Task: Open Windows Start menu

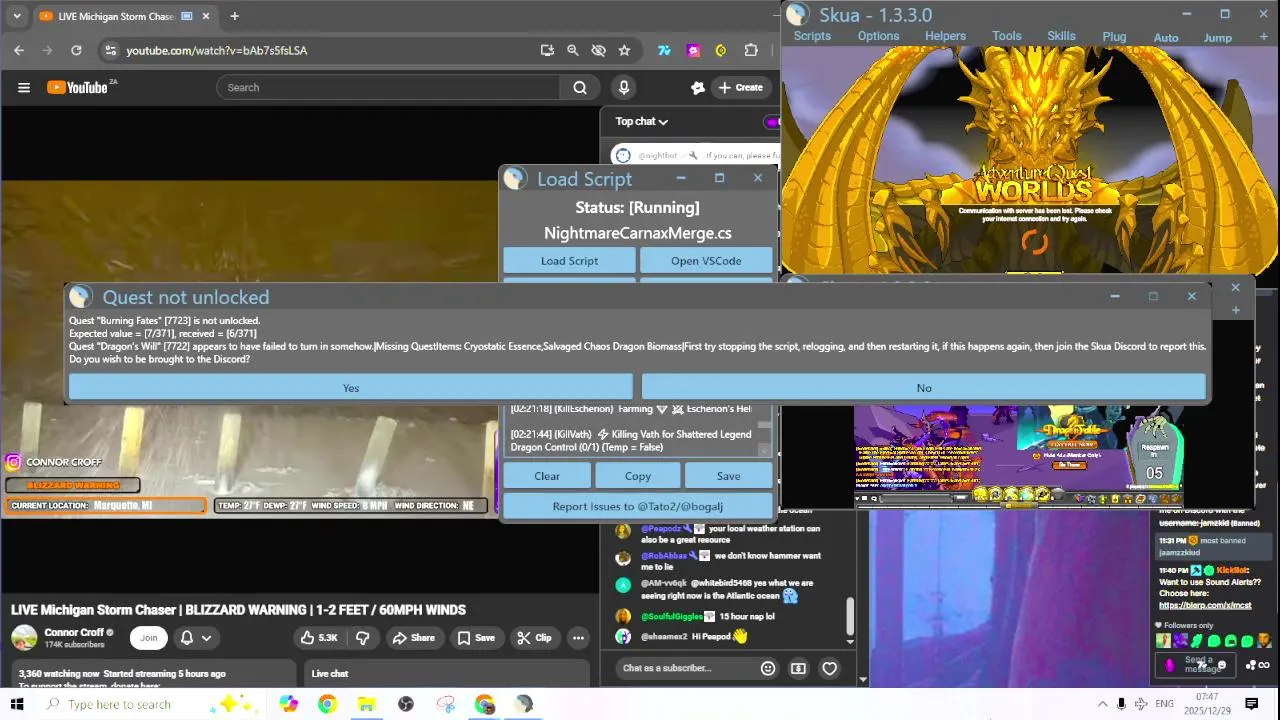Action: (x=17, y=704)
